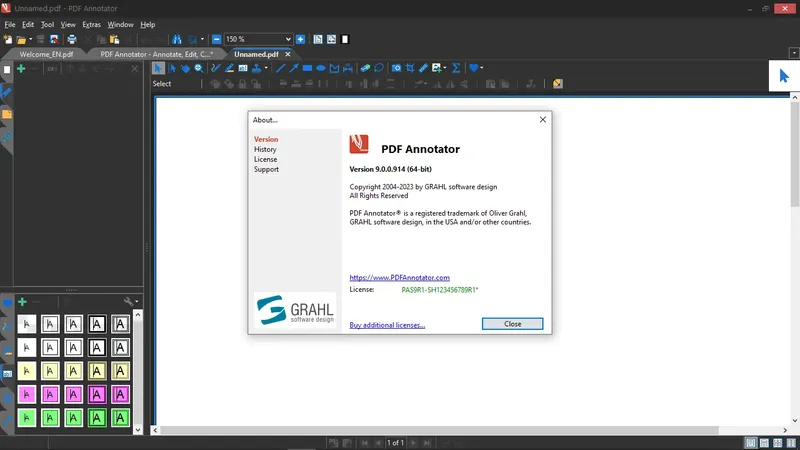Expand the Insert image dropdown arrow
This screenshot has height=450, width=800.
(445, 68)
